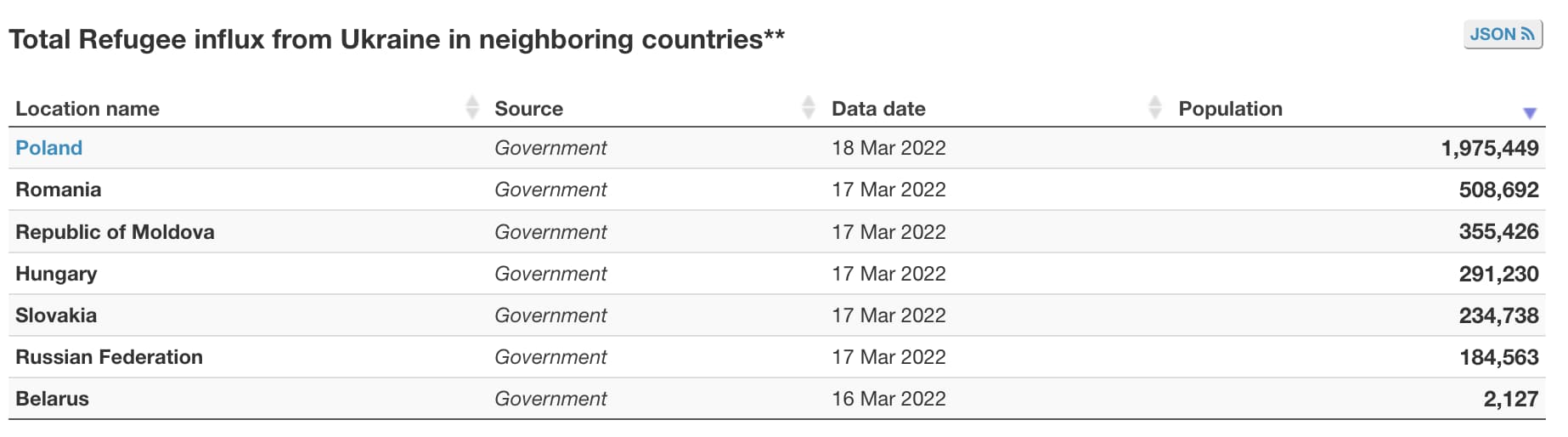Open the JSON feed button
Viewport: 1568px width, 437px height.
pyautogui.click(x=1503, y=35)
